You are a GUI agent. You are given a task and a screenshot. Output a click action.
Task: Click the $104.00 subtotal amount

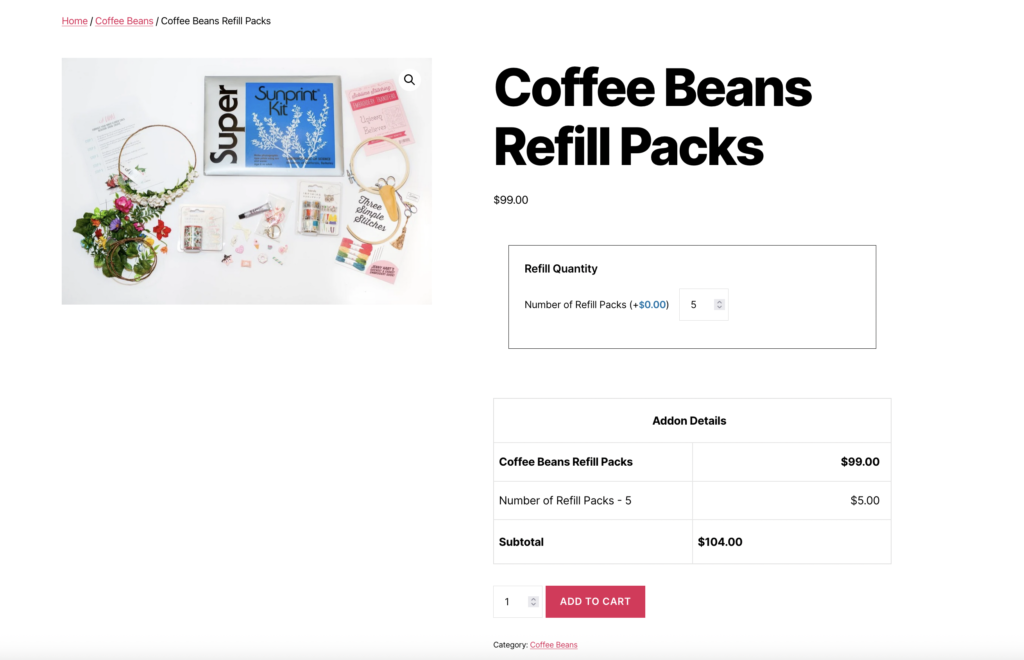tap(720, 542)
